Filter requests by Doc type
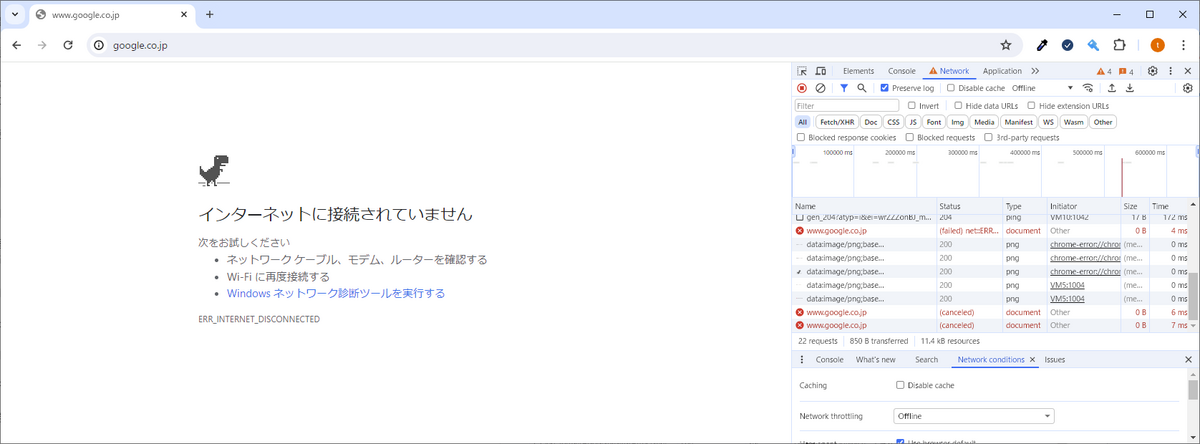Viewport: 1200px width, 444px height. [x=871, y=122]
